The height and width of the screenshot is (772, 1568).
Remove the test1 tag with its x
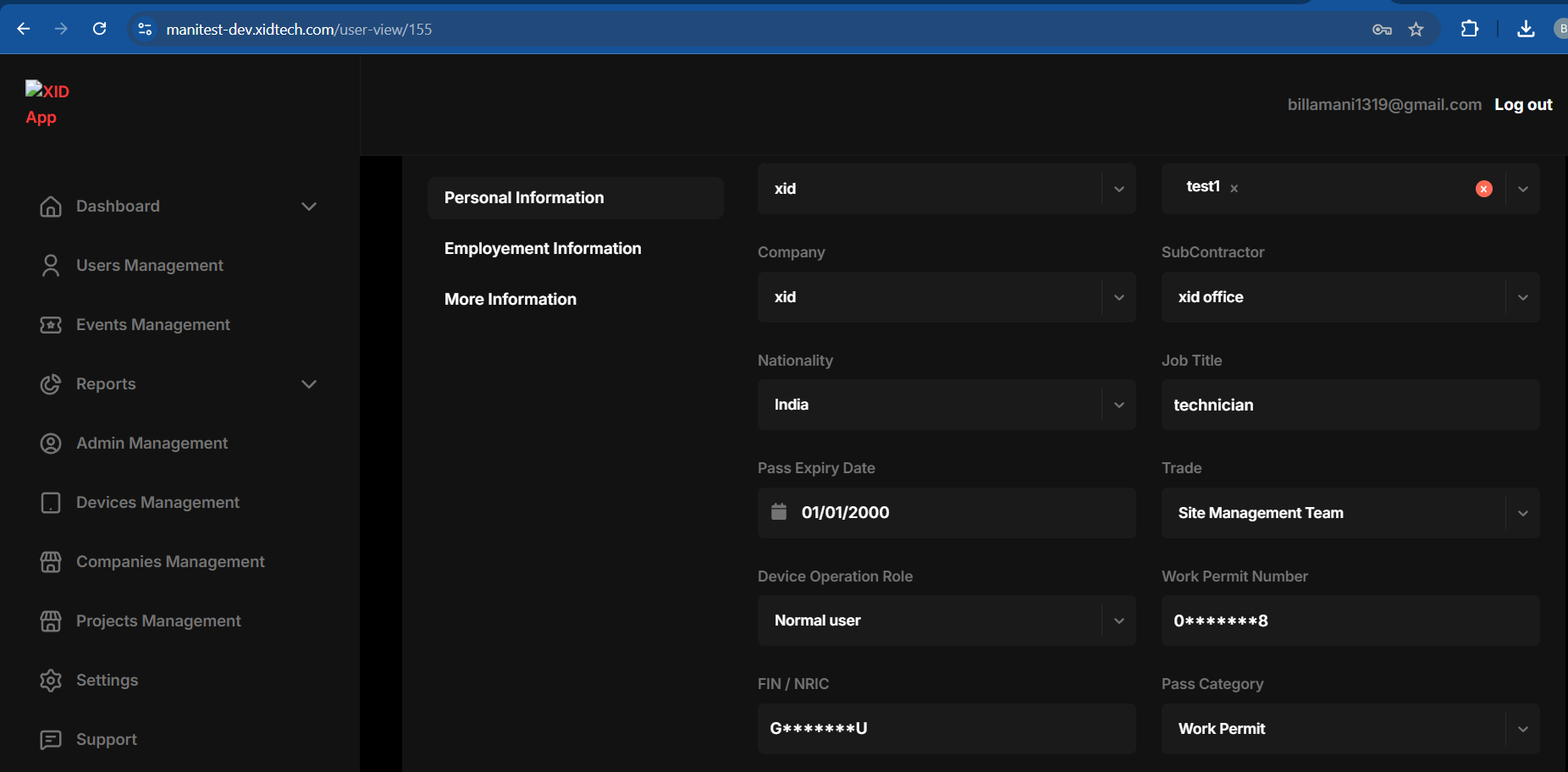1234,189
